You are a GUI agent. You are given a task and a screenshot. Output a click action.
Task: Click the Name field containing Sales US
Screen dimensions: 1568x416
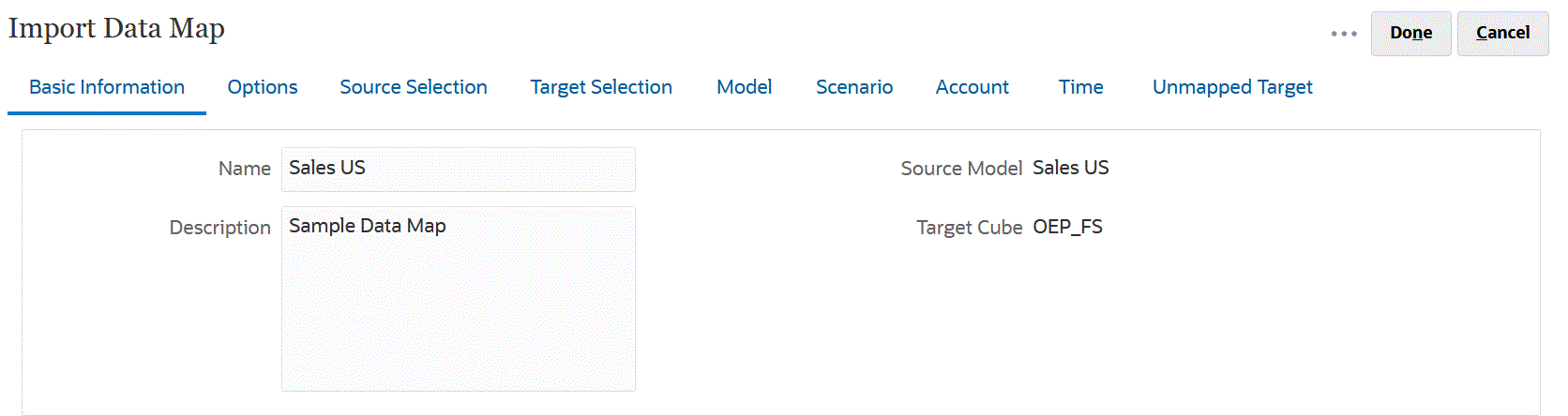click(x=458, y=169)
